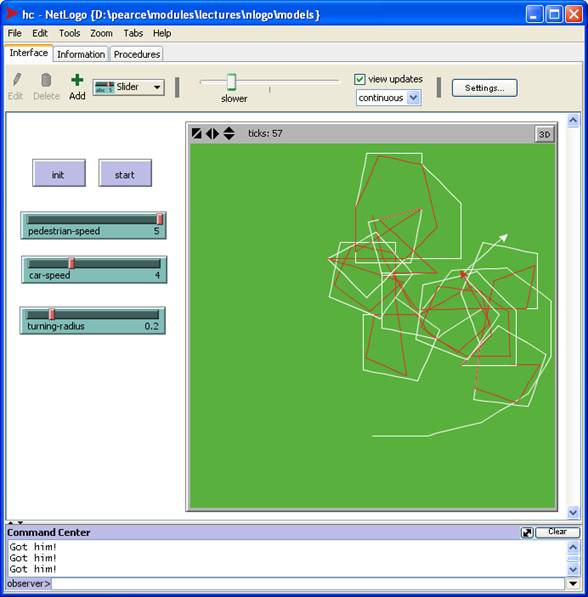Open the Tools menu
Viewport: 588px width, 597px height.
69,34
